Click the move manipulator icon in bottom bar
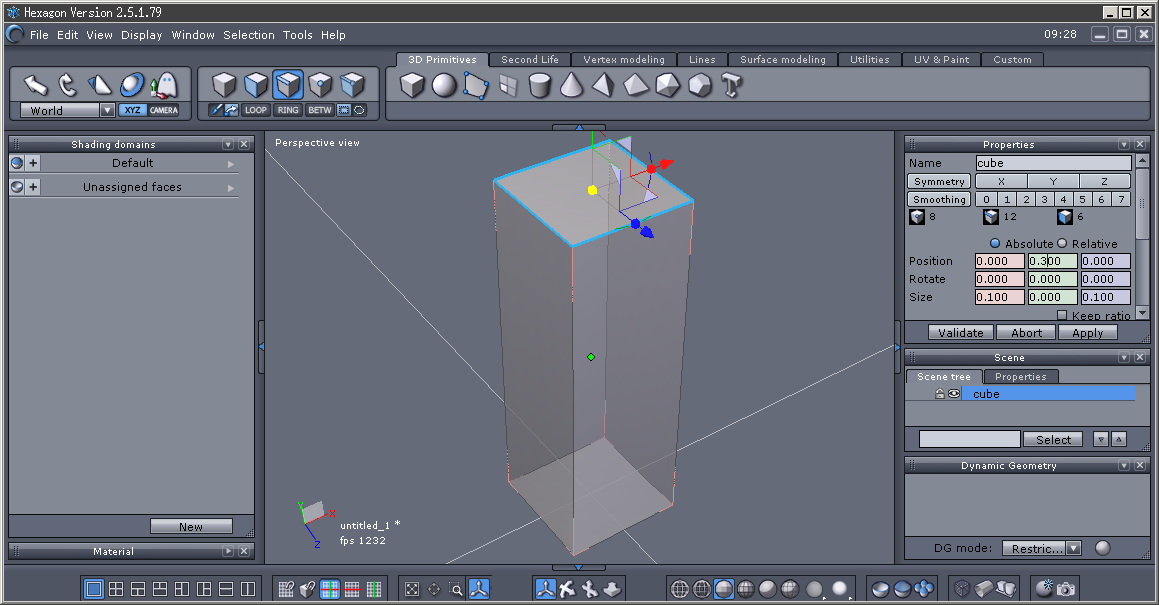Screen dimensions: 1159x605 click(545, 589)
